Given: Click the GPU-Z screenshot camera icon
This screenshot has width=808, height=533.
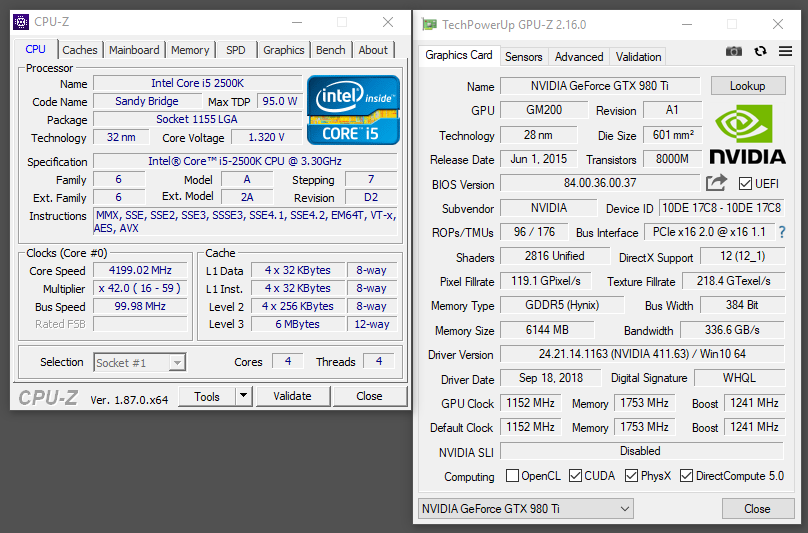Looking at the screenshot, I should tap(734, 51).
